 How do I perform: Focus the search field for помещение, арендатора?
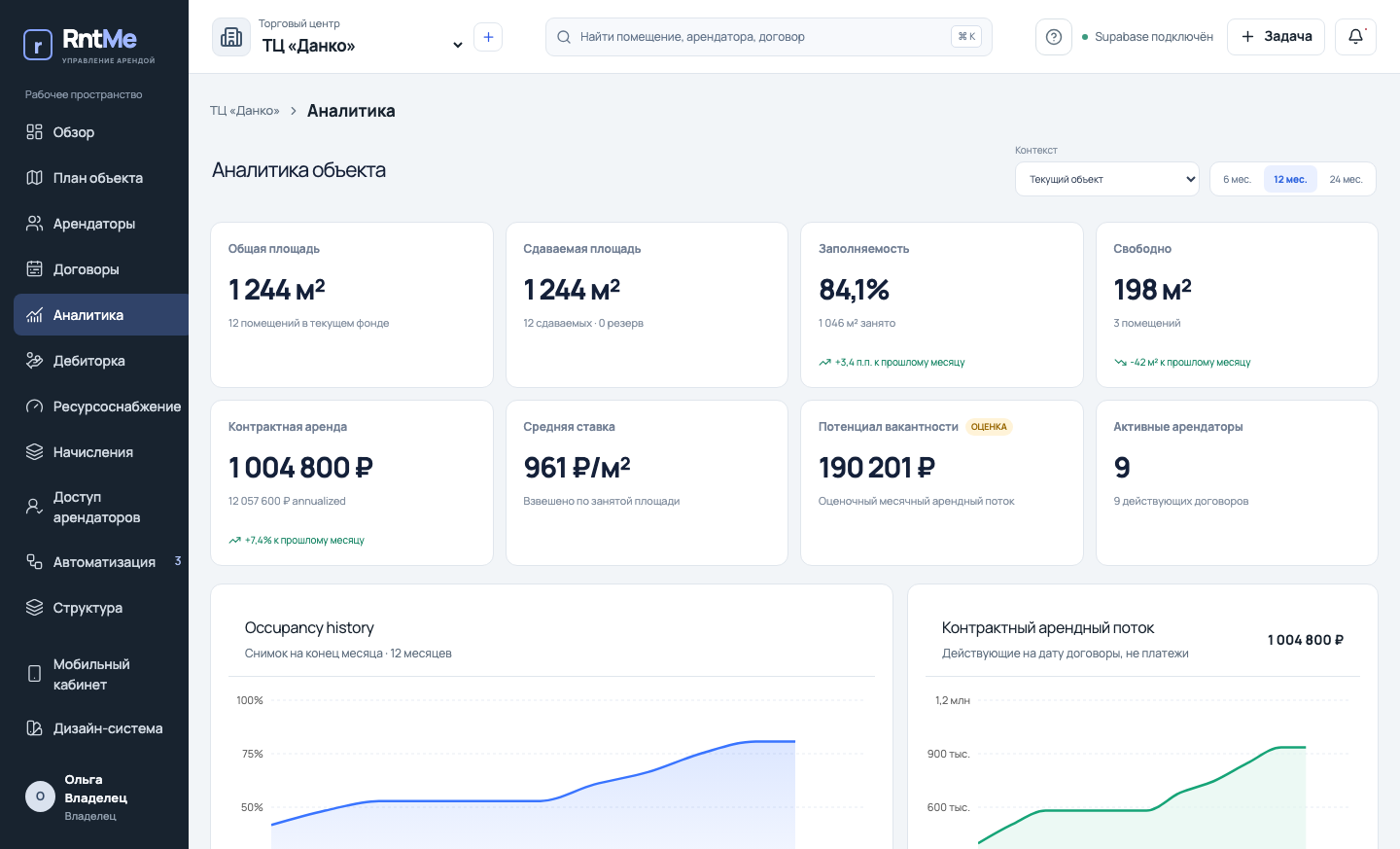pyautogui.click(x=769, y=37)
